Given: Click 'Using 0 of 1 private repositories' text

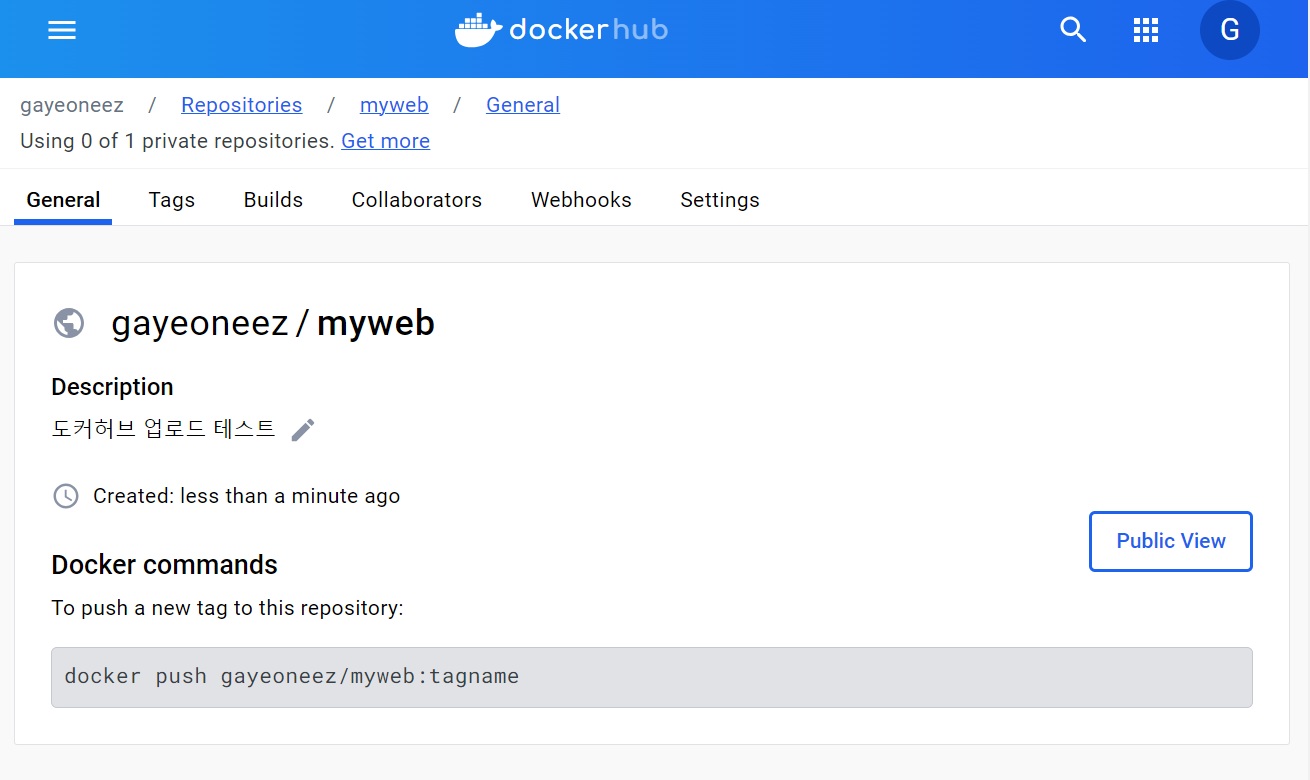Looking at the screenshot, I should pos(177,141).
